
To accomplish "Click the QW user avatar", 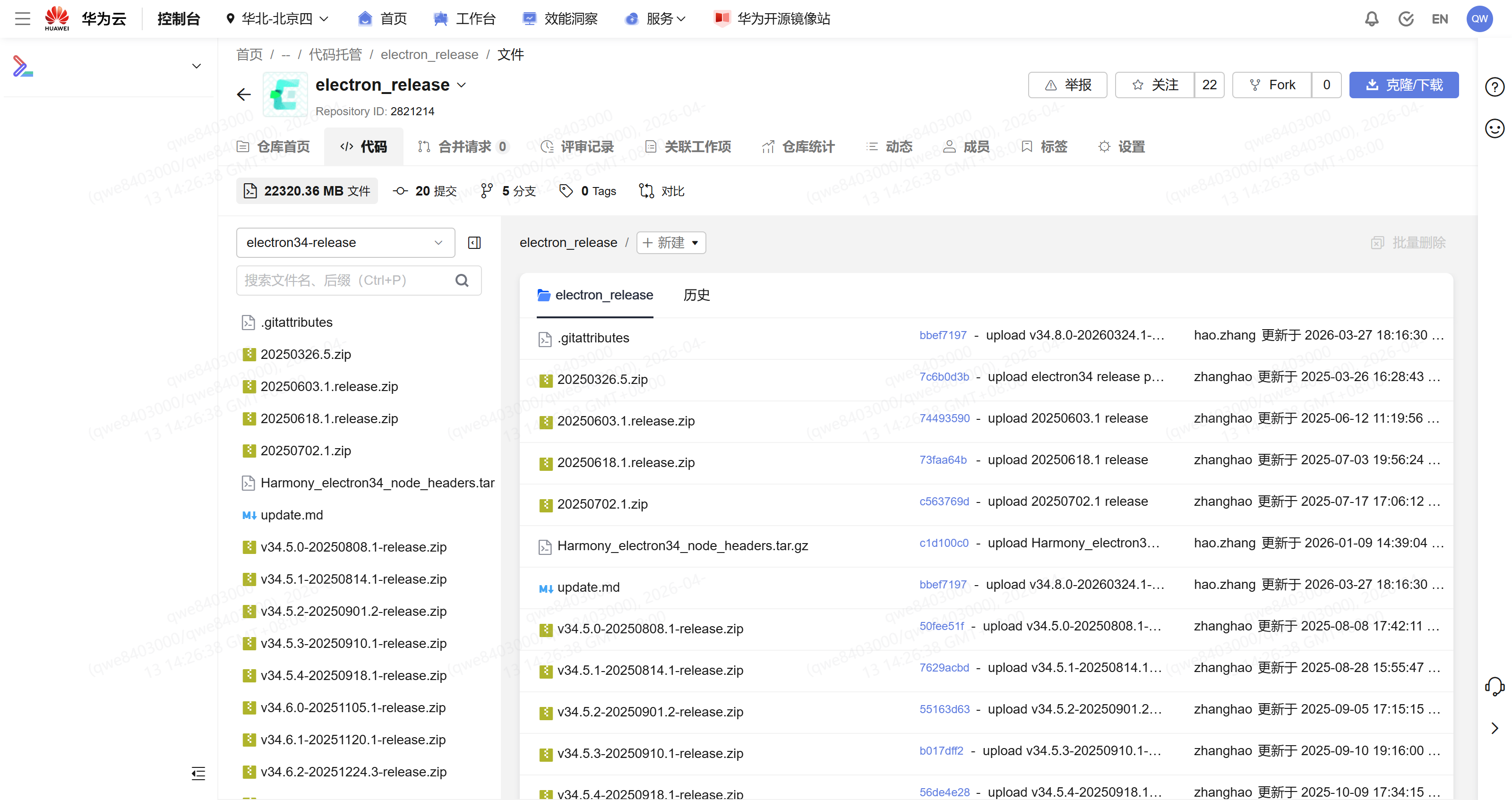I will 1479,19.
